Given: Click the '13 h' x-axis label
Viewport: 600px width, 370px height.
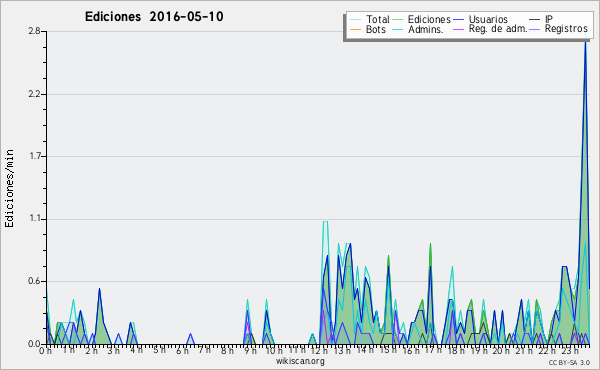Looking at the screenshot, I should (x=342, y=351).
